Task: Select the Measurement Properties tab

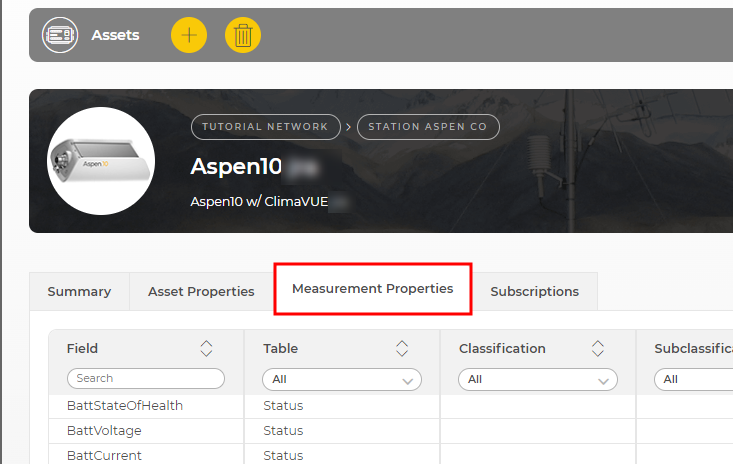Action: [373, 289]
